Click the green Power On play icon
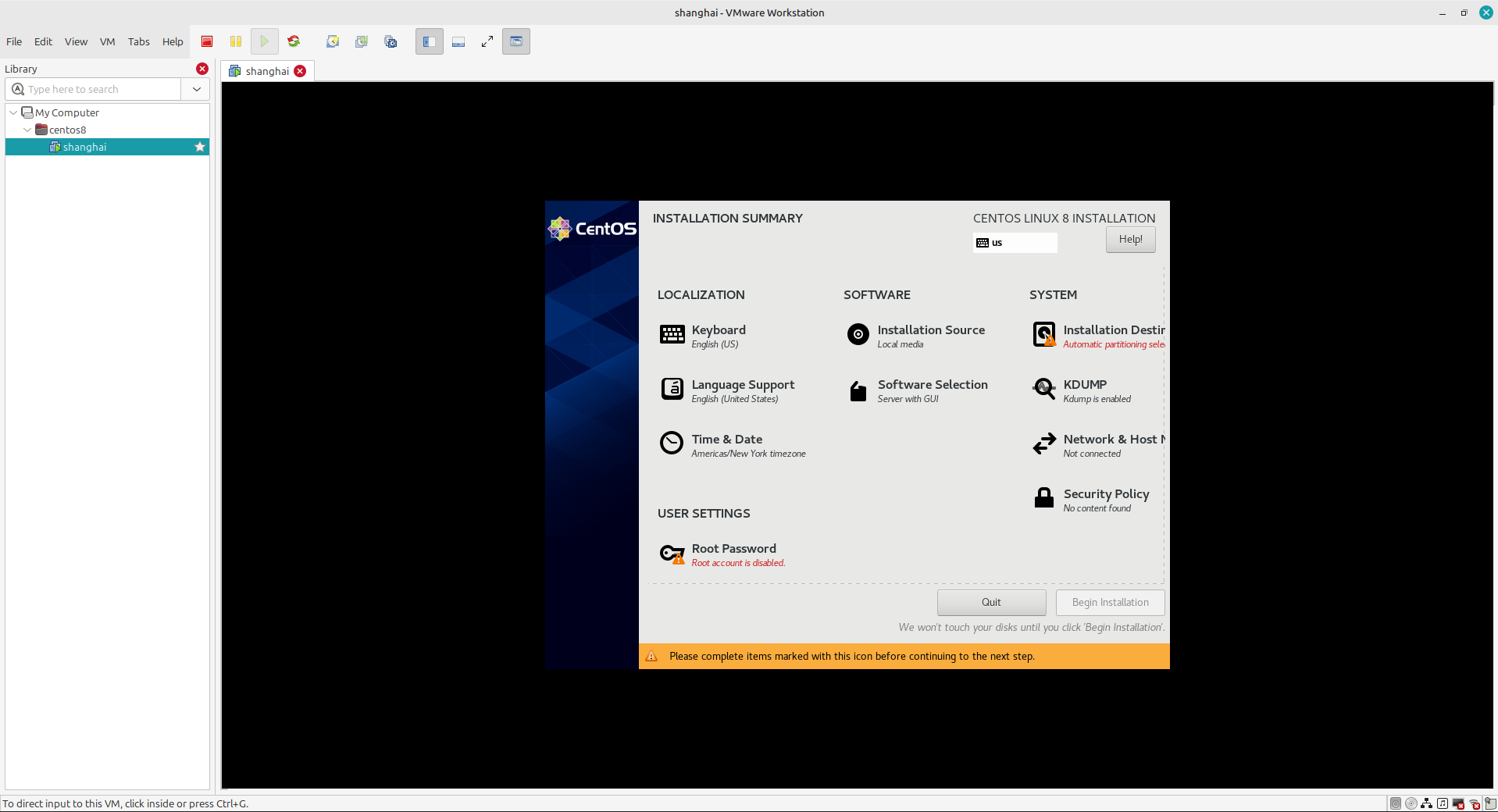Image resolution: width=1498 pixels, height=812 pixels. 265,41
